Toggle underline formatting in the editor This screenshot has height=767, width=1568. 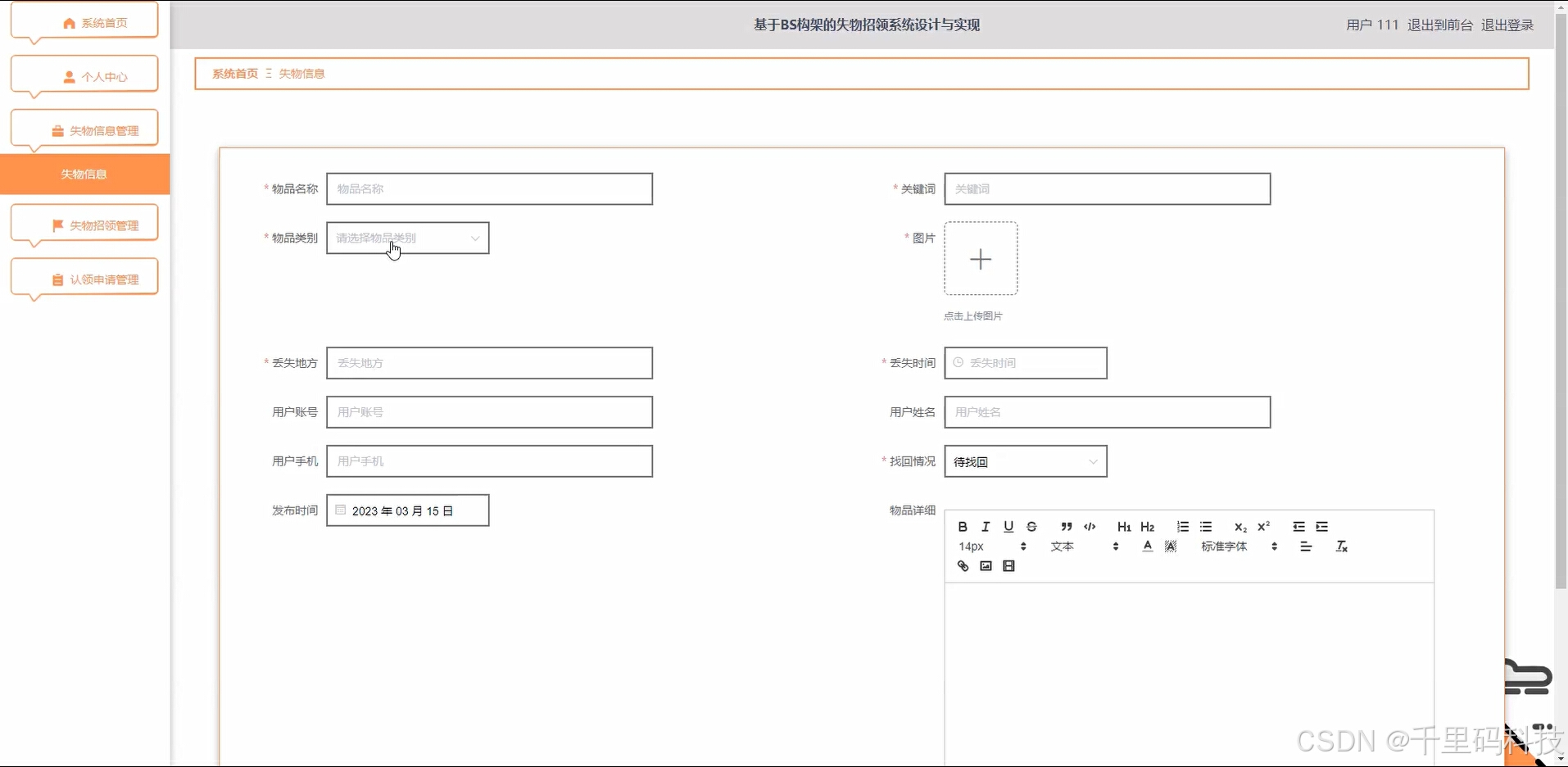click(x=1008, y=527)
